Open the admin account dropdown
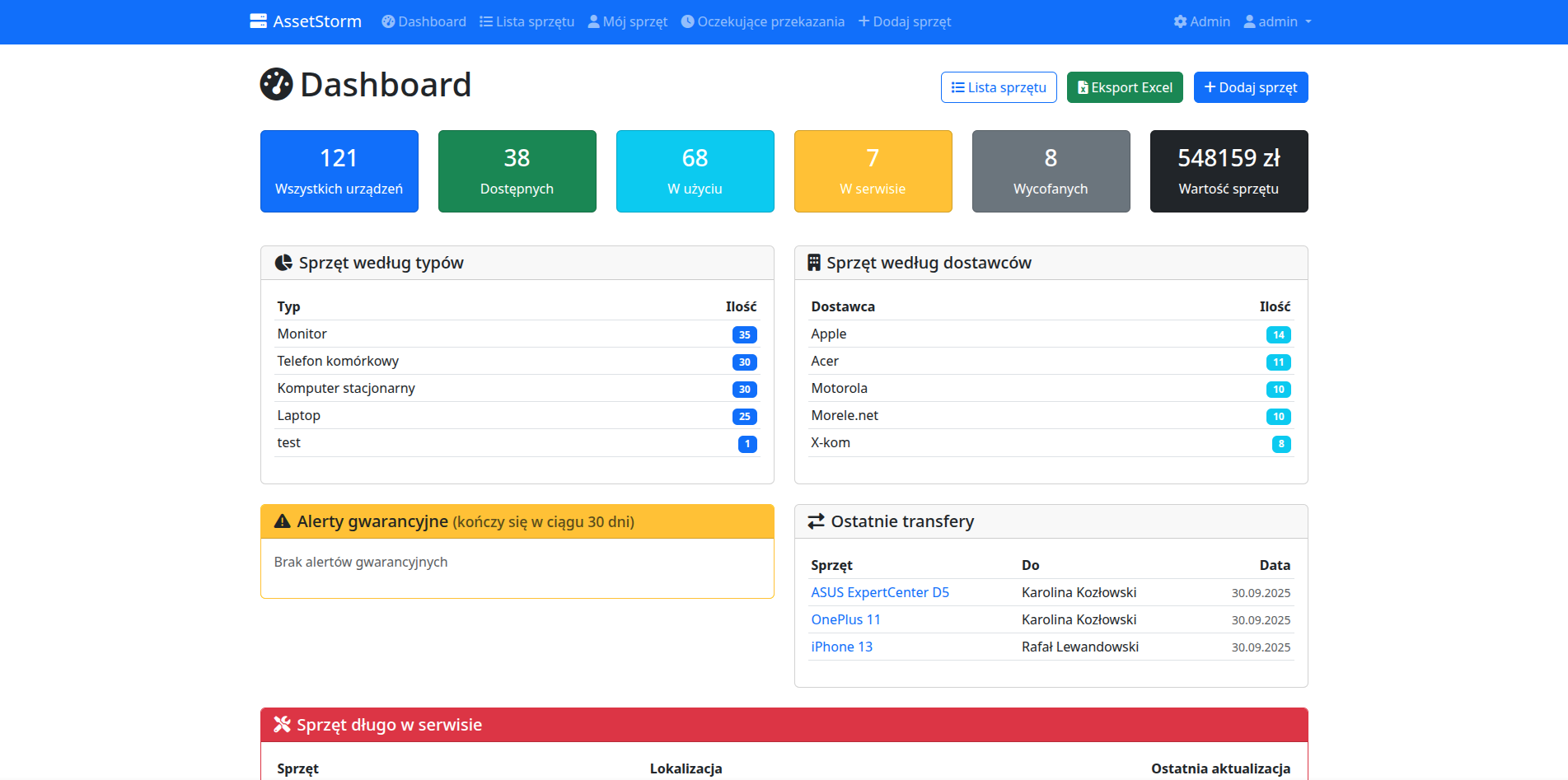Viewport: 1568px width, 780px height. [1278, 21]
